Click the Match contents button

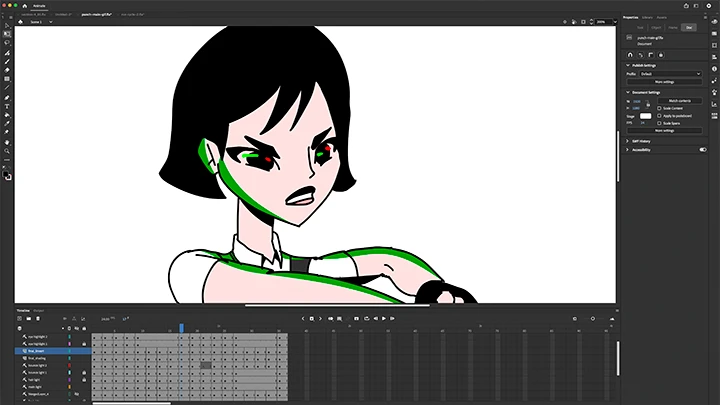pos(681,101)
